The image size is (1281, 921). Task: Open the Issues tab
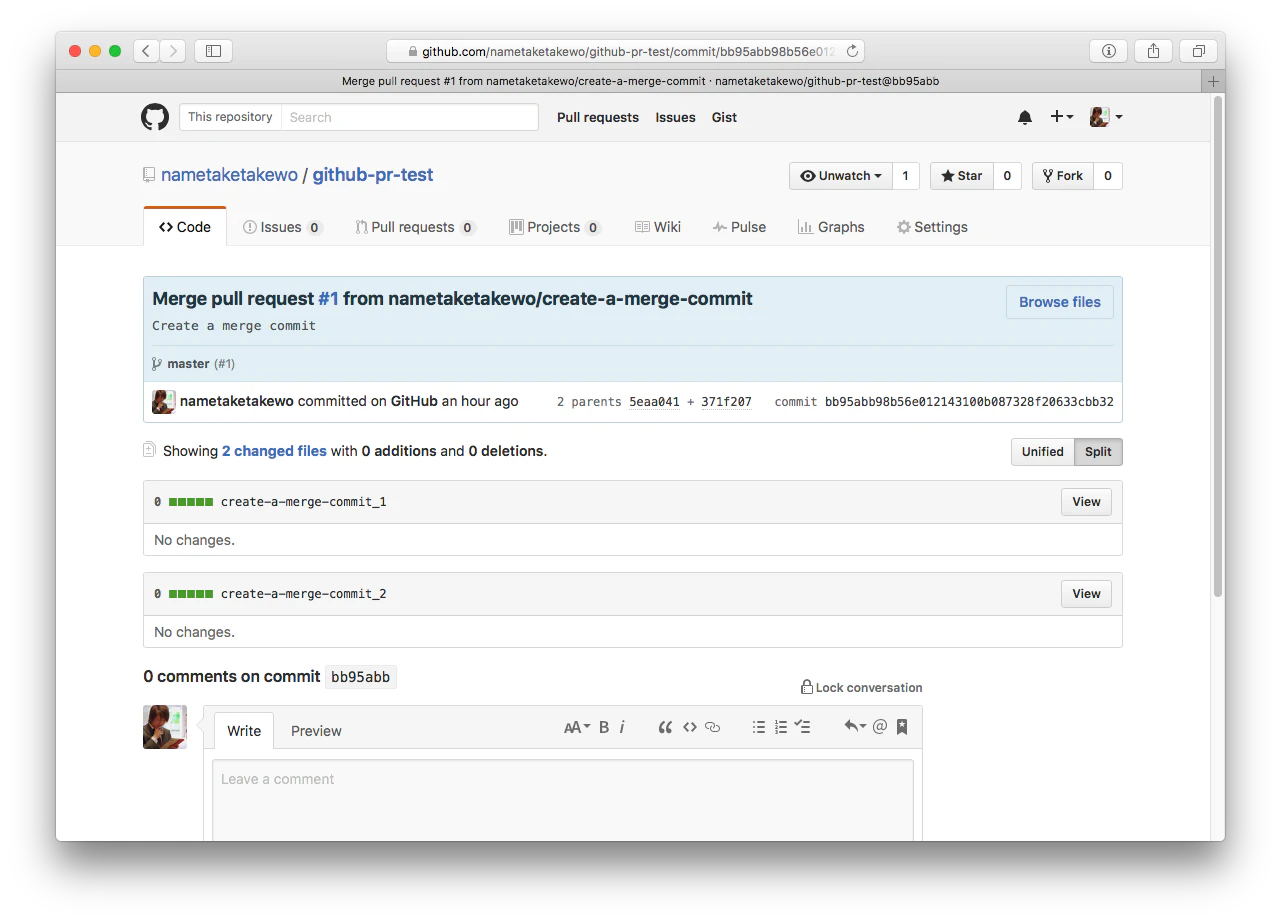283,227
